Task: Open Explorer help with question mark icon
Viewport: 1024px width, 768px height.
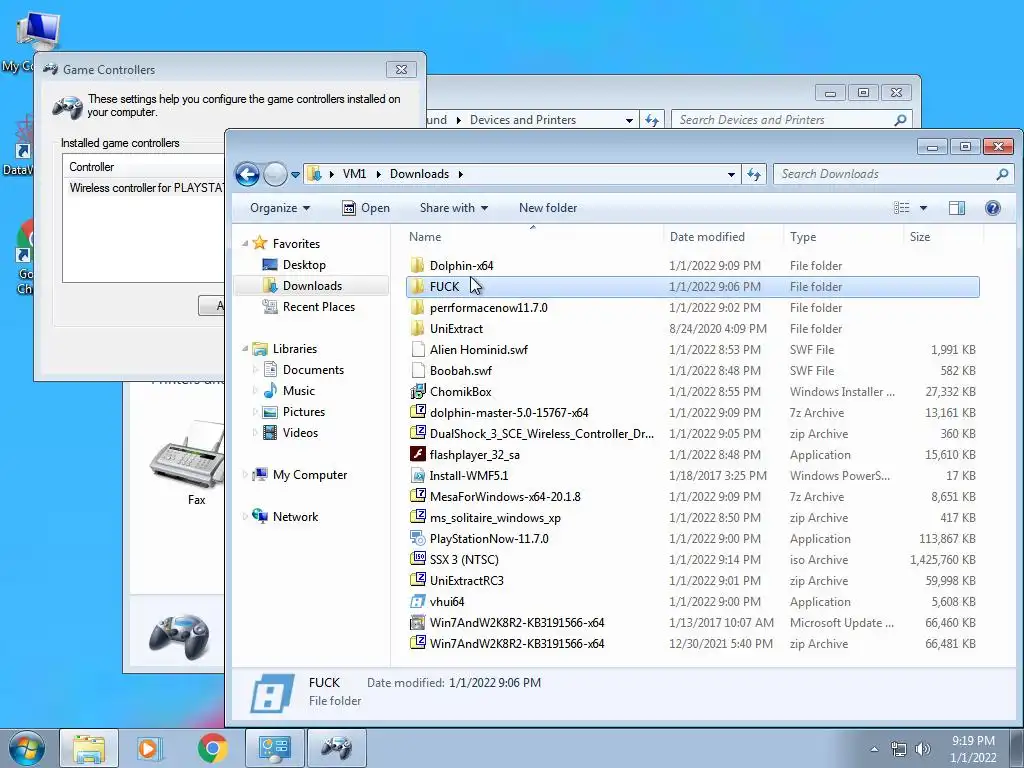Action: pos(993,208)
